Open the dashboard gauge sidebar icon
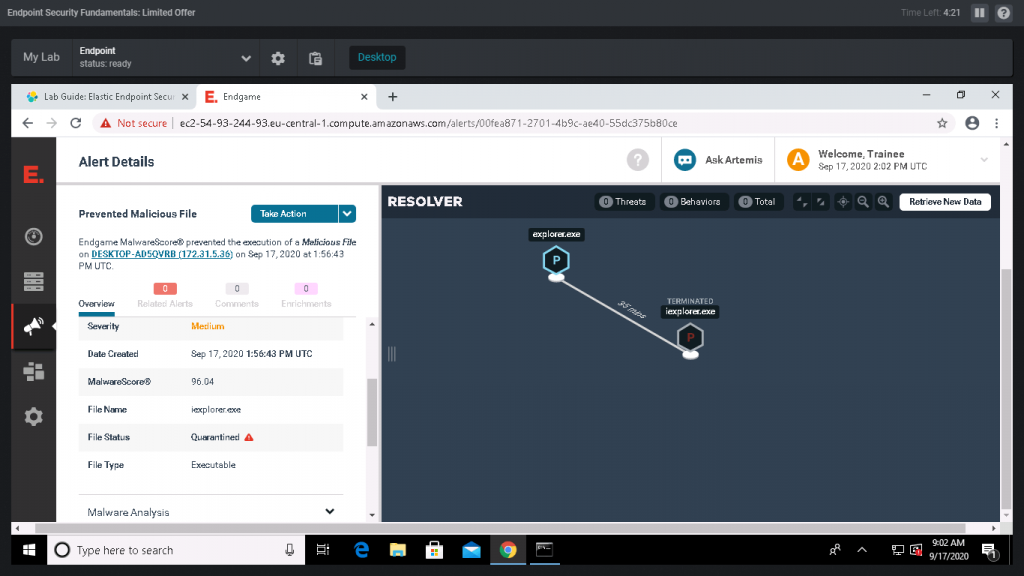The height and width of the screenshot is (576, 1024). point(33,236)
